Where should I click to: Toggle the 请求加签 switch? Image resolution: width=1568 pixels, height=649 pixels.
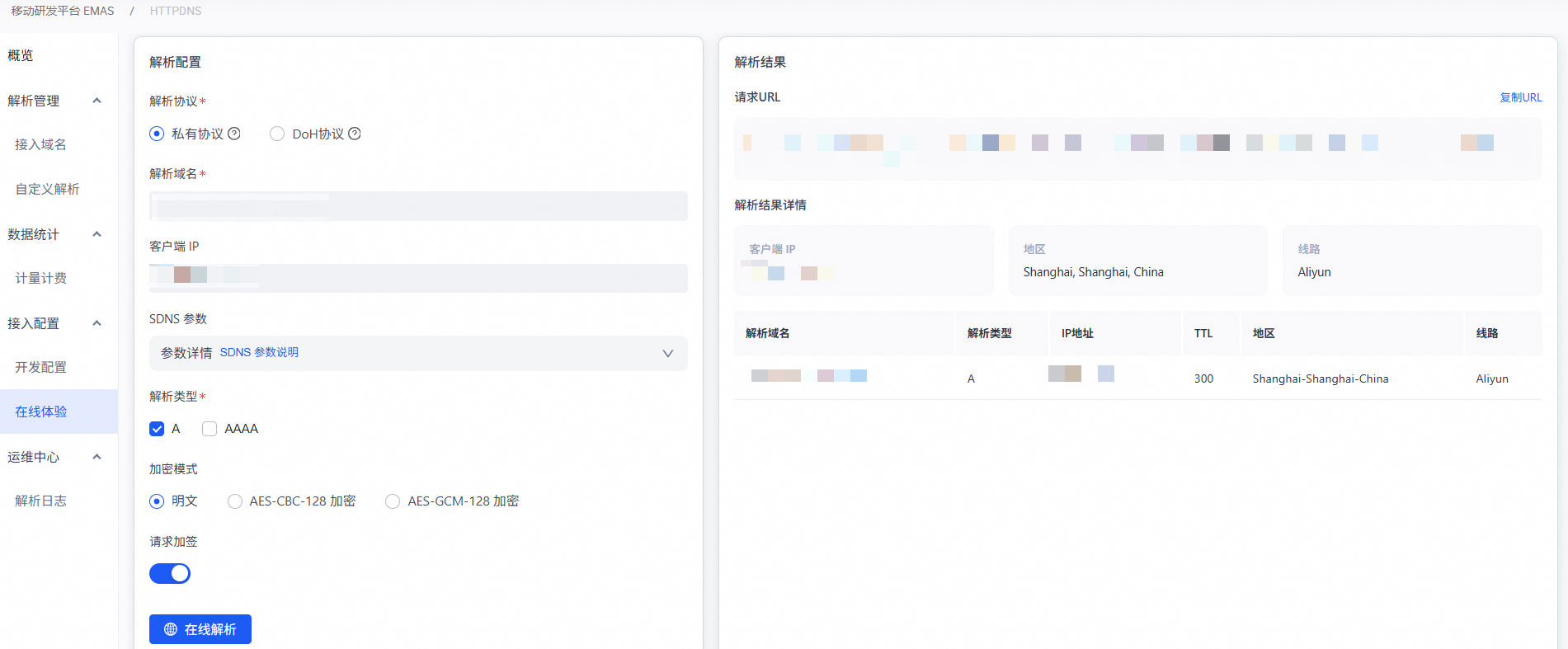point(170,574)
